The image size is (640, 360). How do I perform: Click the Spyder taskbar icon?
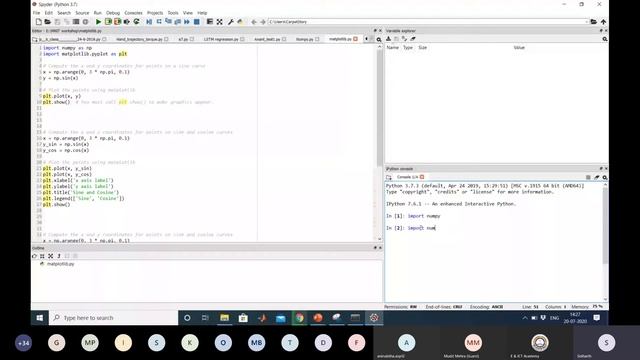[374, 318]
